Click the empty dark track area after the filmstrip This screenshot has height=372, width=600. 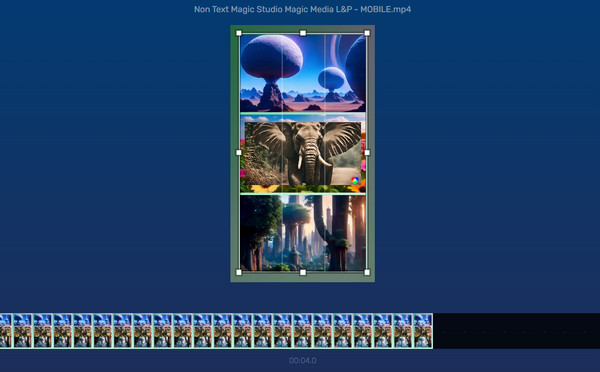(x=517, y=331)
